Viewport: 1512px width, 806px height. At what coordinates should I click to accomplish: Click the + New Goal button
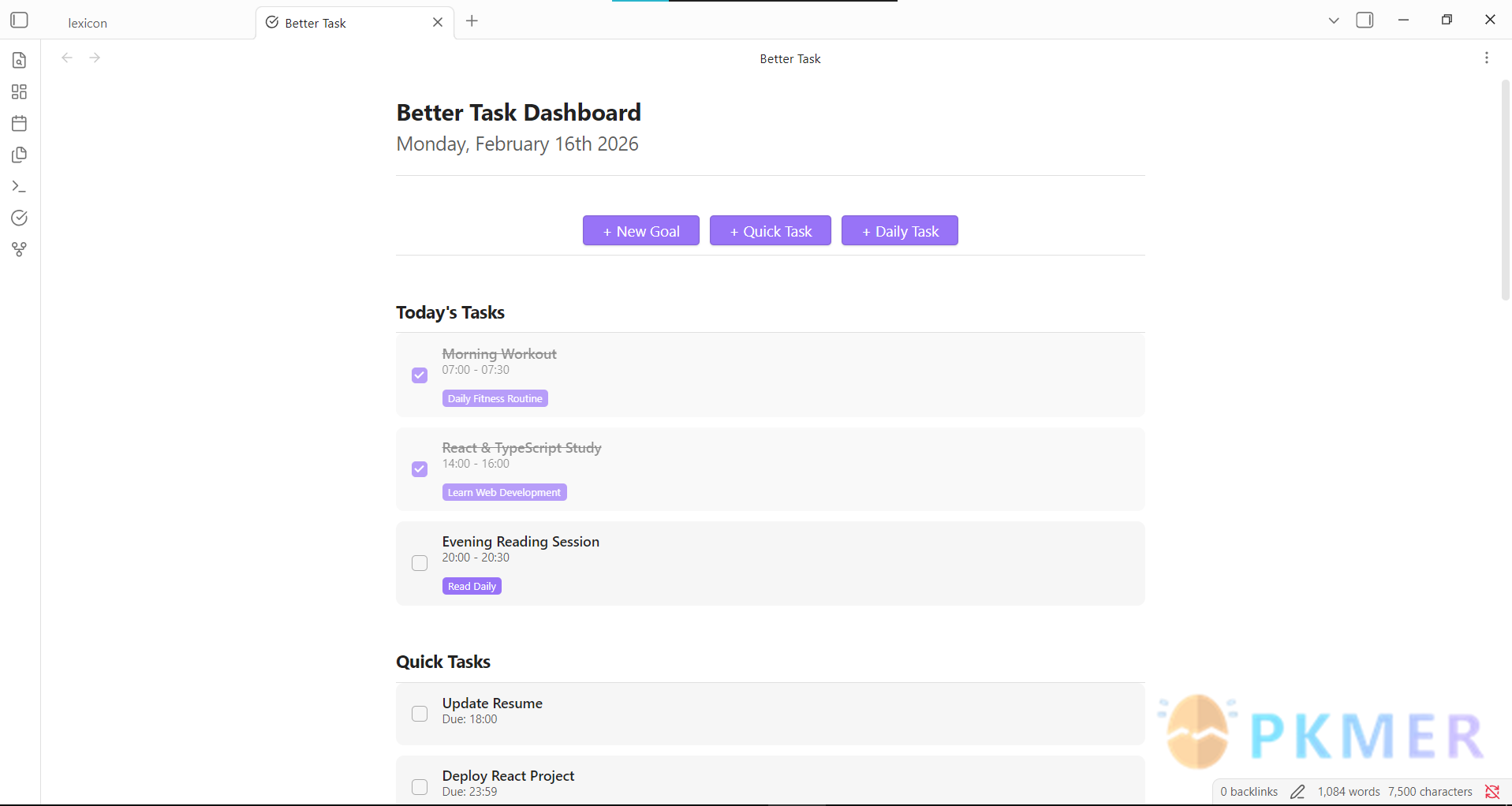[641, 230]
